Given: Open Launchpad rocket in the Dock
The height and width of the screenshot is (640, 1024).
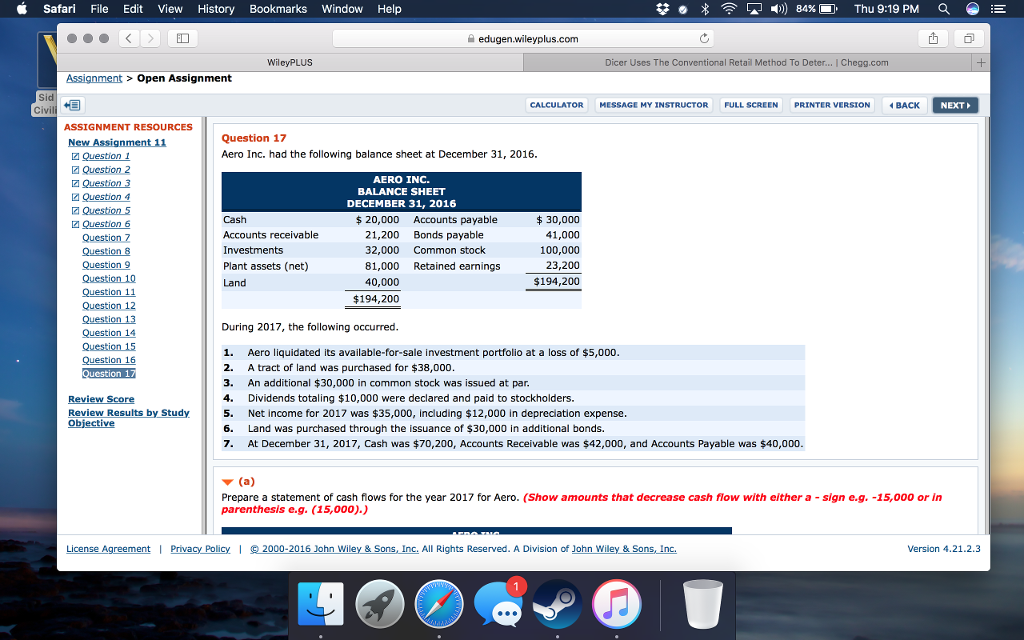Looking at the screenshot, I should coord(380,603).
